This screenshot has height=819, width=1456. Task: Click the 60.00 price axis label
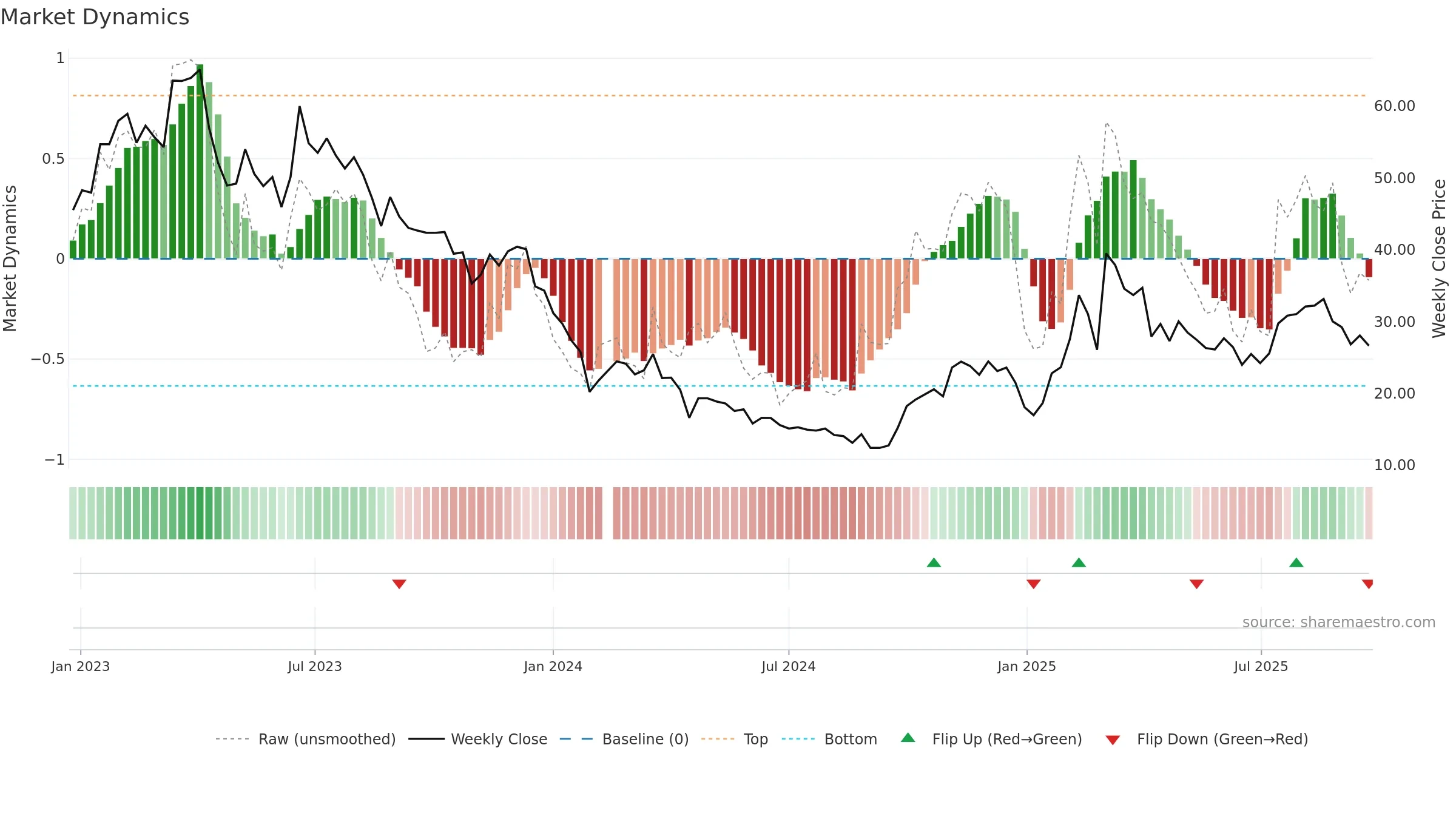pyautogui.click(x=1395, y=106)
